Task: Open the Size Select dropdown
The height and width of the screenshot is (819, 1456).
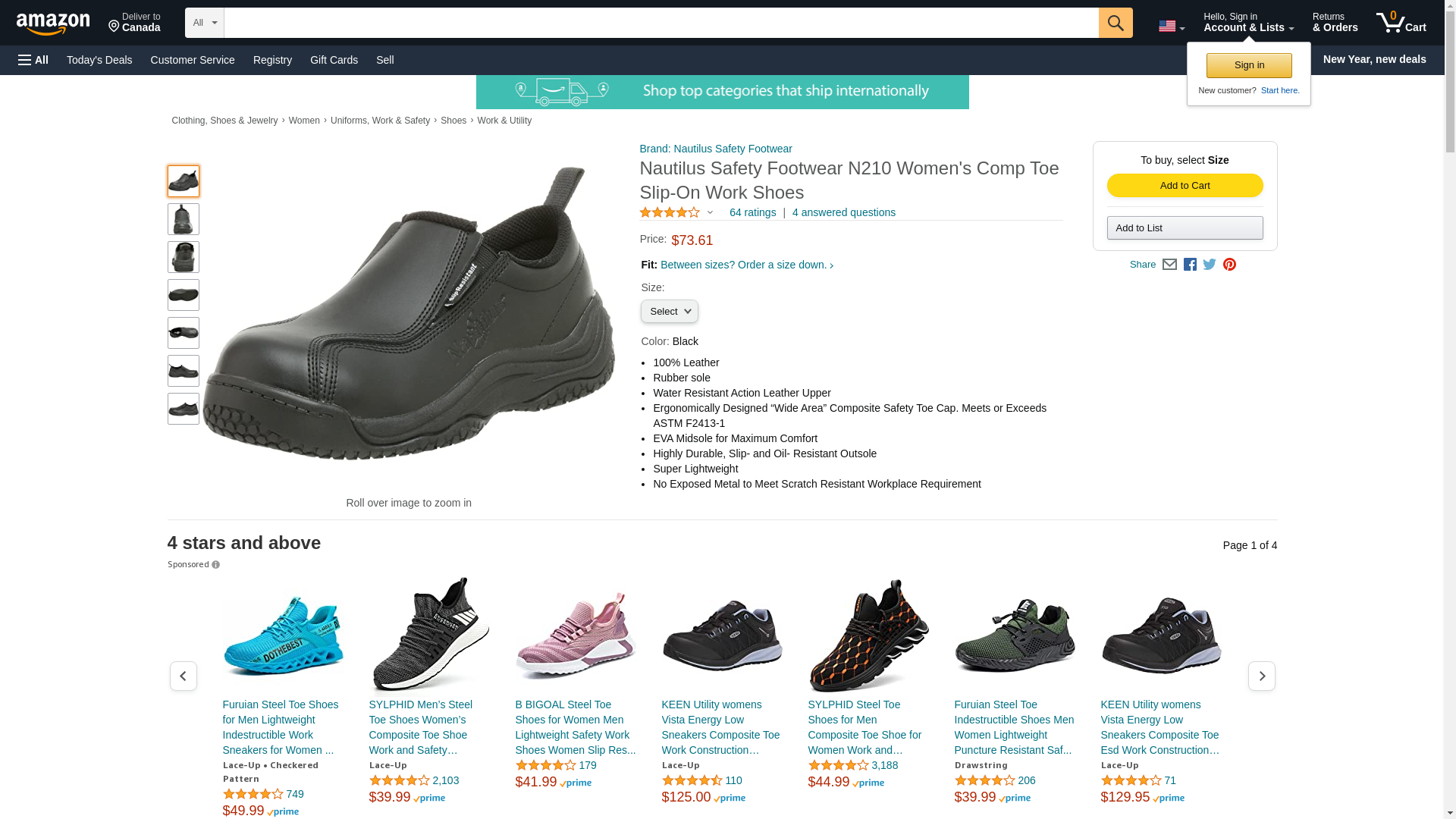Action: pyautogui.click(x=669, y=312)
